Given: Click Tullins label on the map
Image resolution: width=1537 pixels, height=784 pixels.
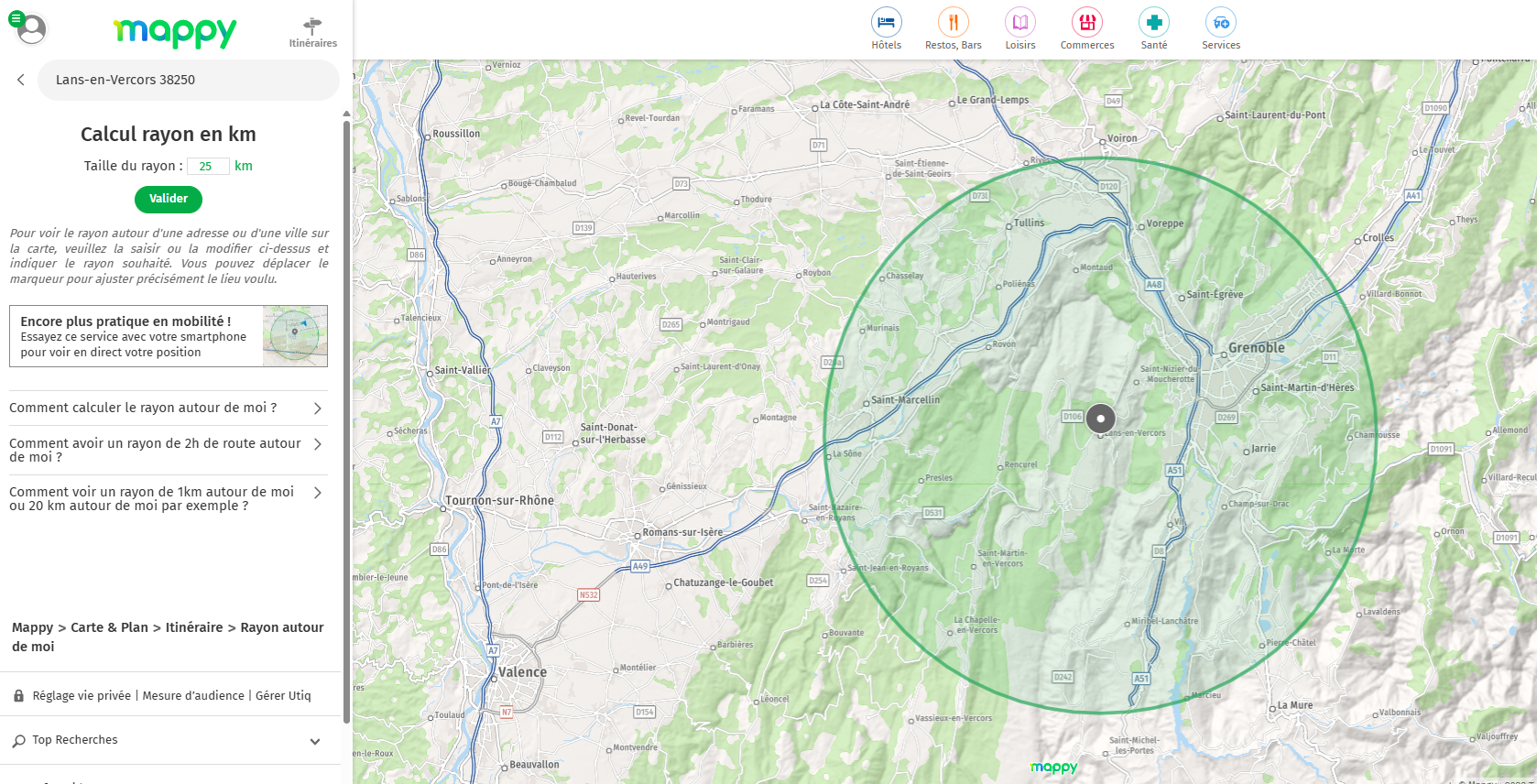Looking at the screenshot, I should 1029,223.
